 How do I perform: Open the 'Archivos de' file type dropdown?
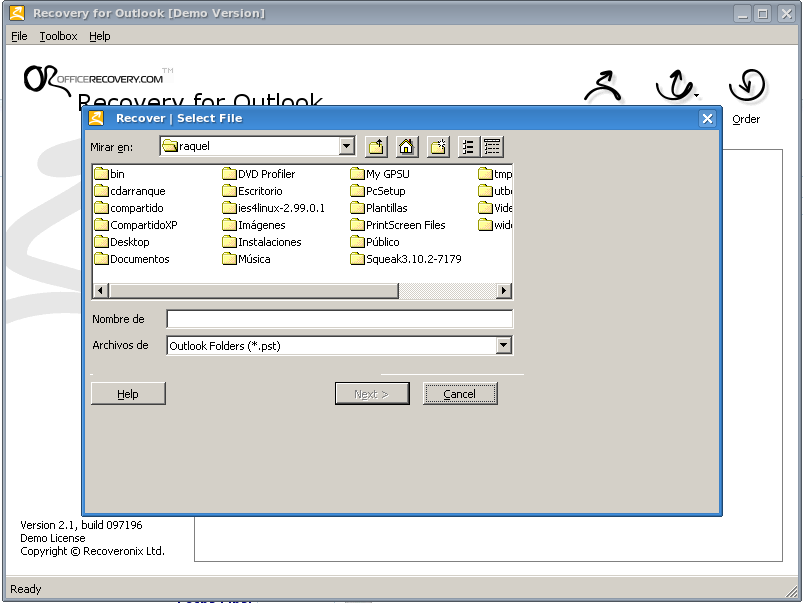503,345
